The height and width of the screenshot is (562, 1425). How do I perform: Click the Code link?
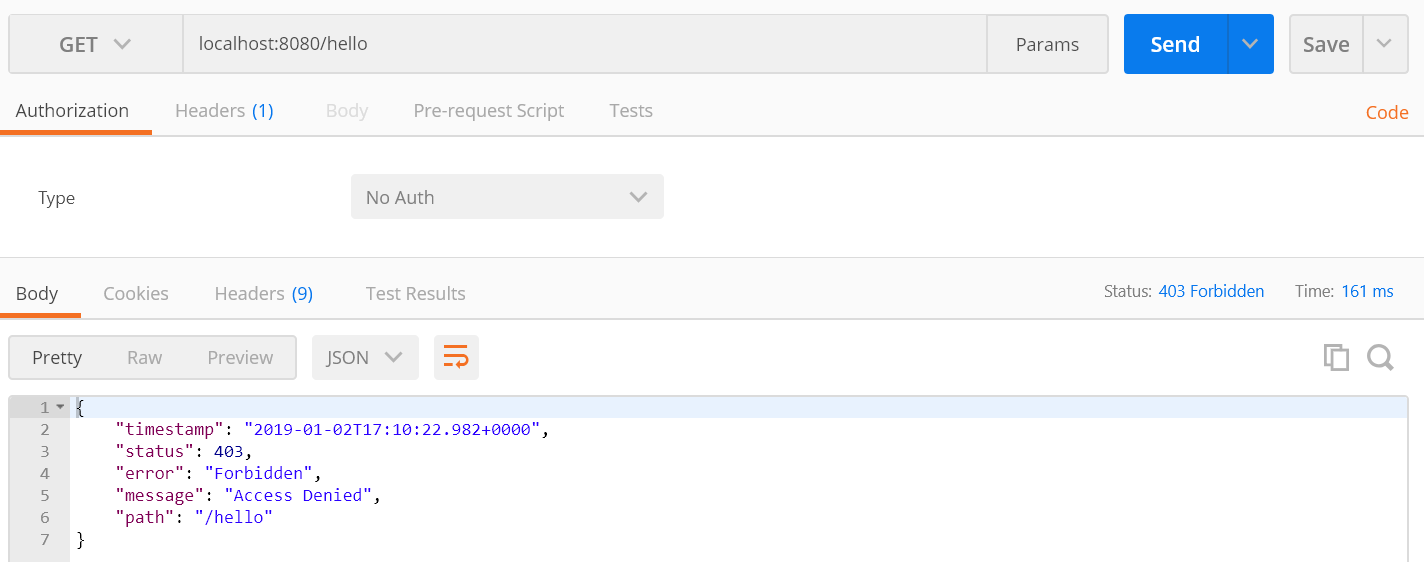(1387, 113)
